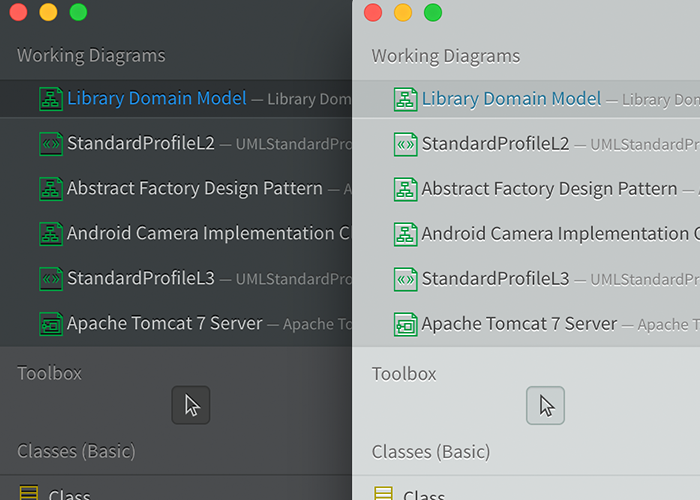
Task: Click the yellow Class icon in light toolbox
Action: pyautogui.click(x=383, y=493)
